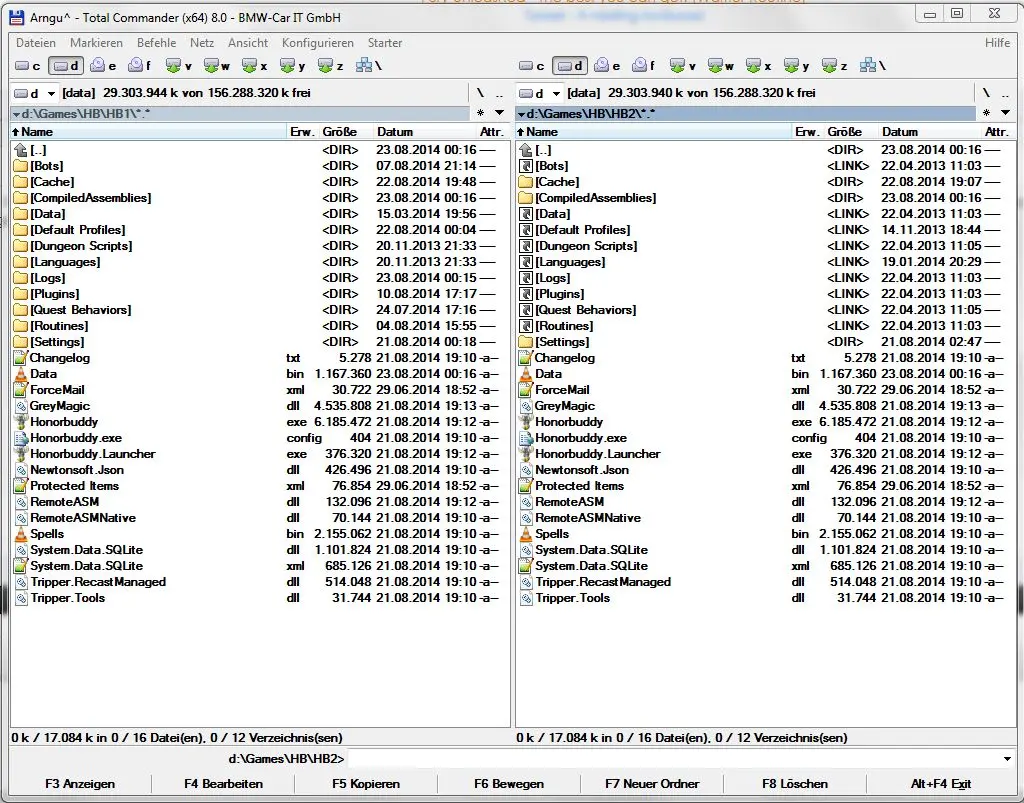Click F6 Bewegen button
This screenshot has height=803, width=1024.
[509, 783]
